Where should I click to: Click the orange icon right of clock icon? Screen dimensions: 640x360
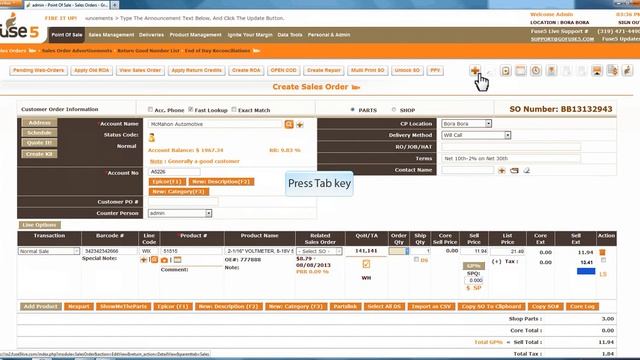pos(551,71)
